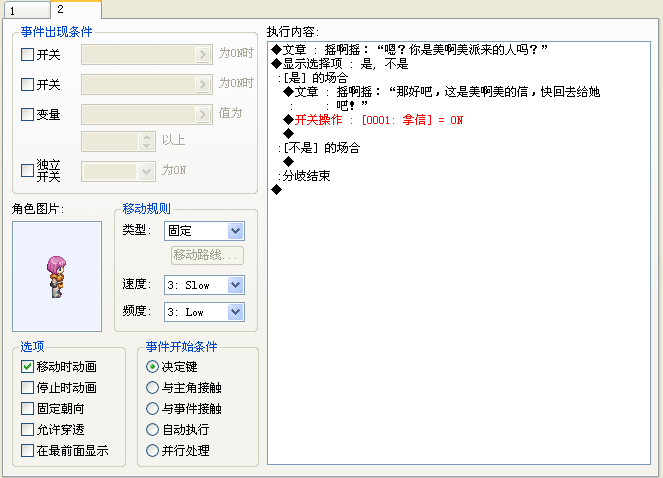Image resolution: width=663 pixels, height=478 pixels.
Task: Select 并行处理 start condition
Action: [x=152, y=451]
